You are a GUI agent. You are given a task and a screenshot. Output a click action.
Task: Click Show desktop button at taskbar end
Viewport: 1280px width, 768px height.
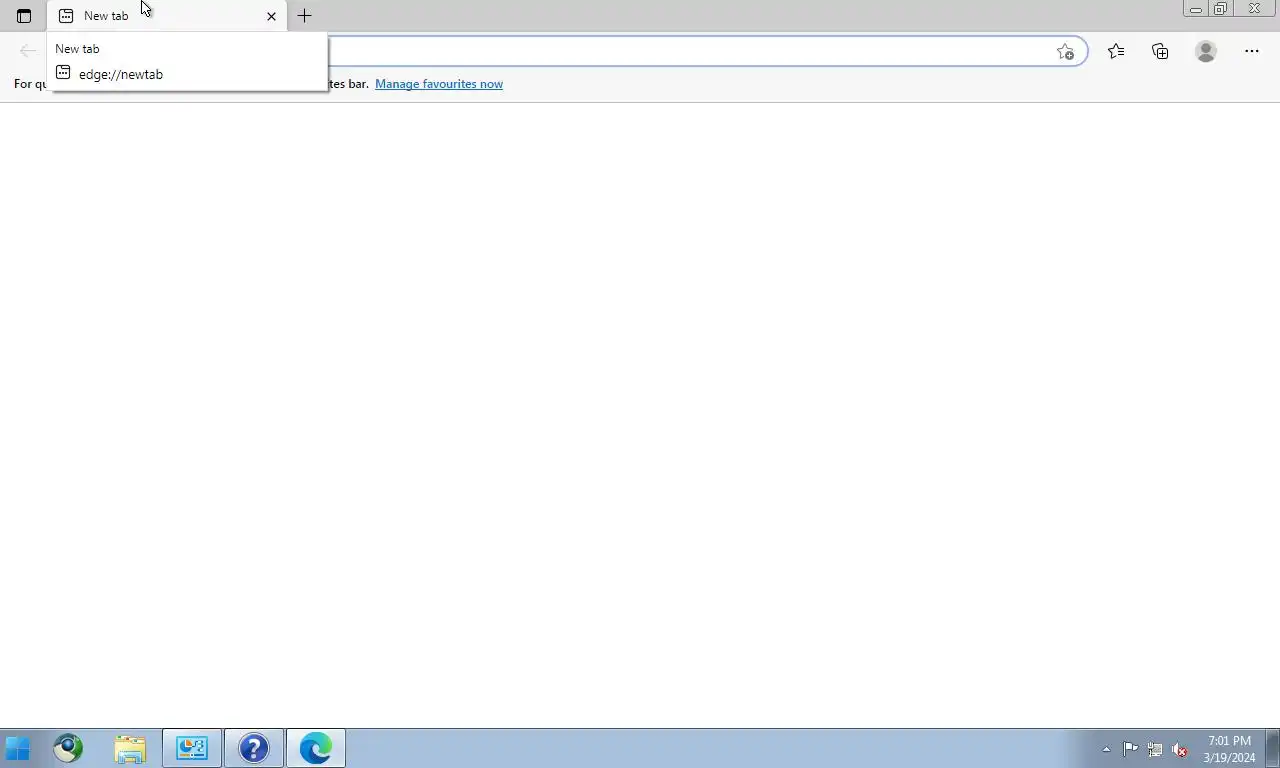point(1273,748)
